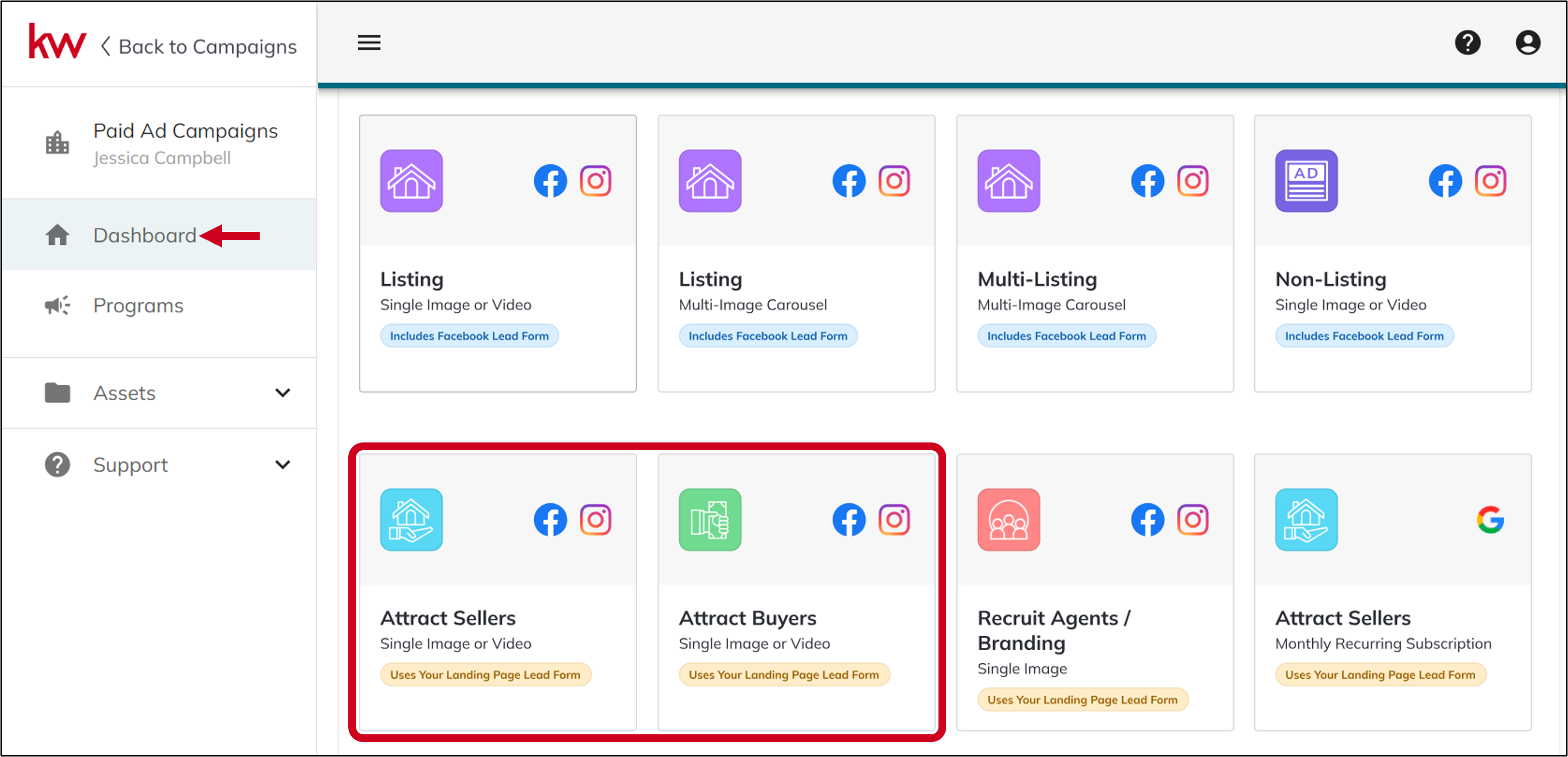Click the purple house icon on Listing Single Image card
This screenshot has height=757, width=1568.
pos(411,181)
